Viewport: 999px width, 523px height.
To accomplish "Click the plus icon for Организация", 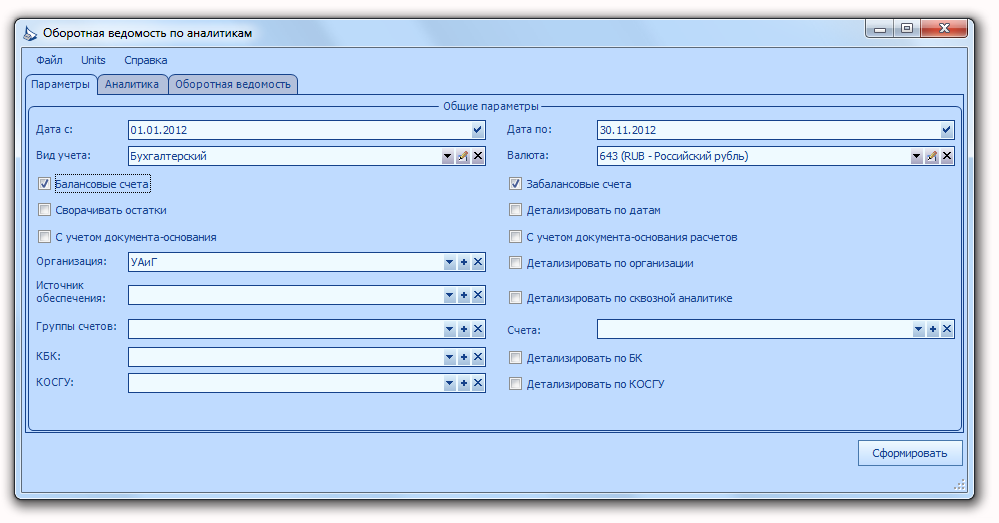I will point(464,262).
